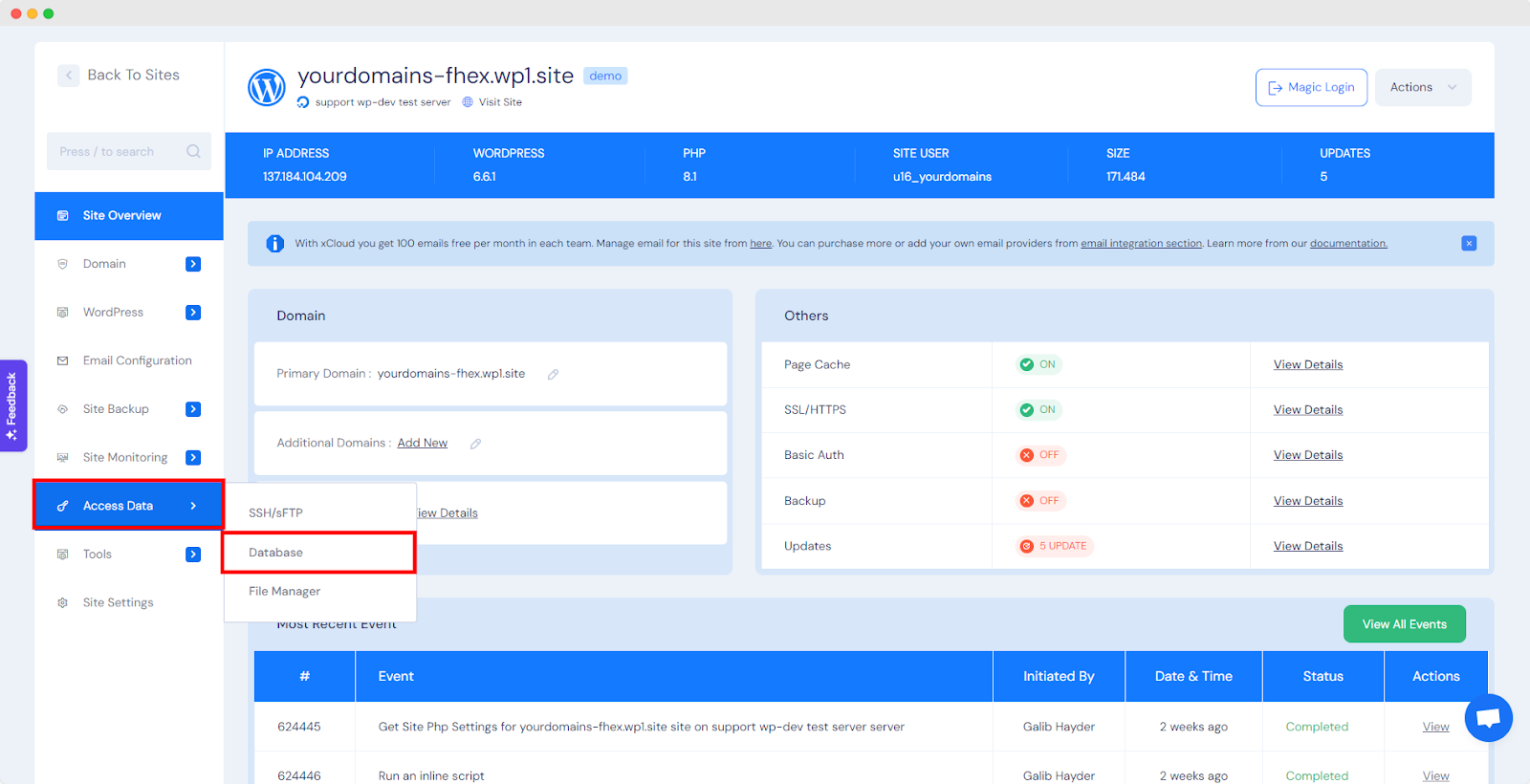Click the Email Configuration envelope icon
This screenshot has height=784, width=1530.
63,360
